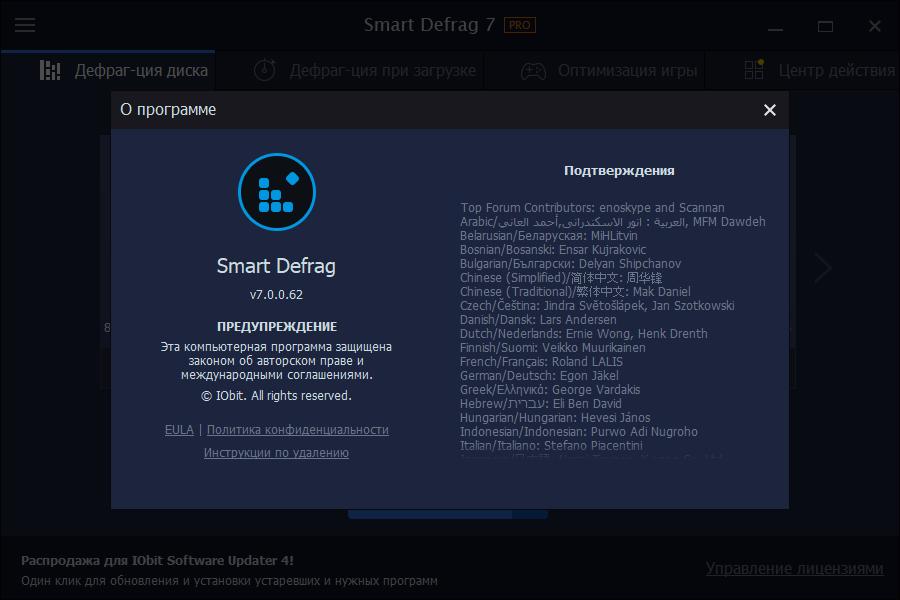Screen dimensions: 900x600
Task: Maximize the Smart Defrag window
Action: 825,26
